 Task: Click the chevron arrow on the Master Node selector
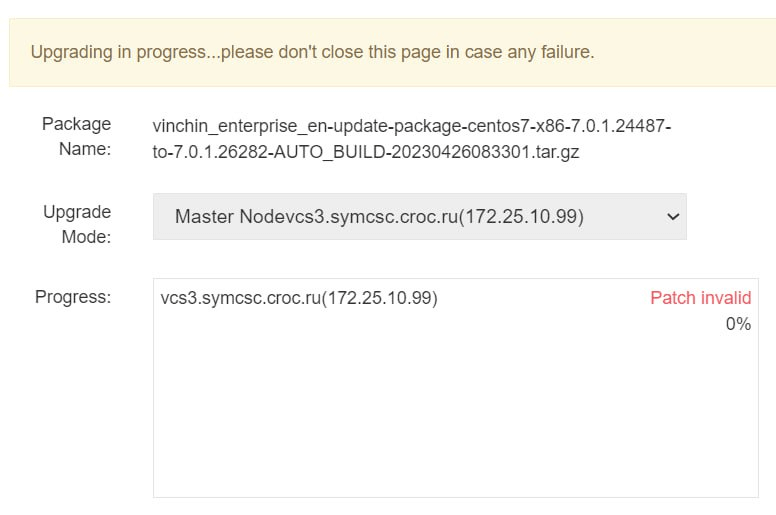673,216
